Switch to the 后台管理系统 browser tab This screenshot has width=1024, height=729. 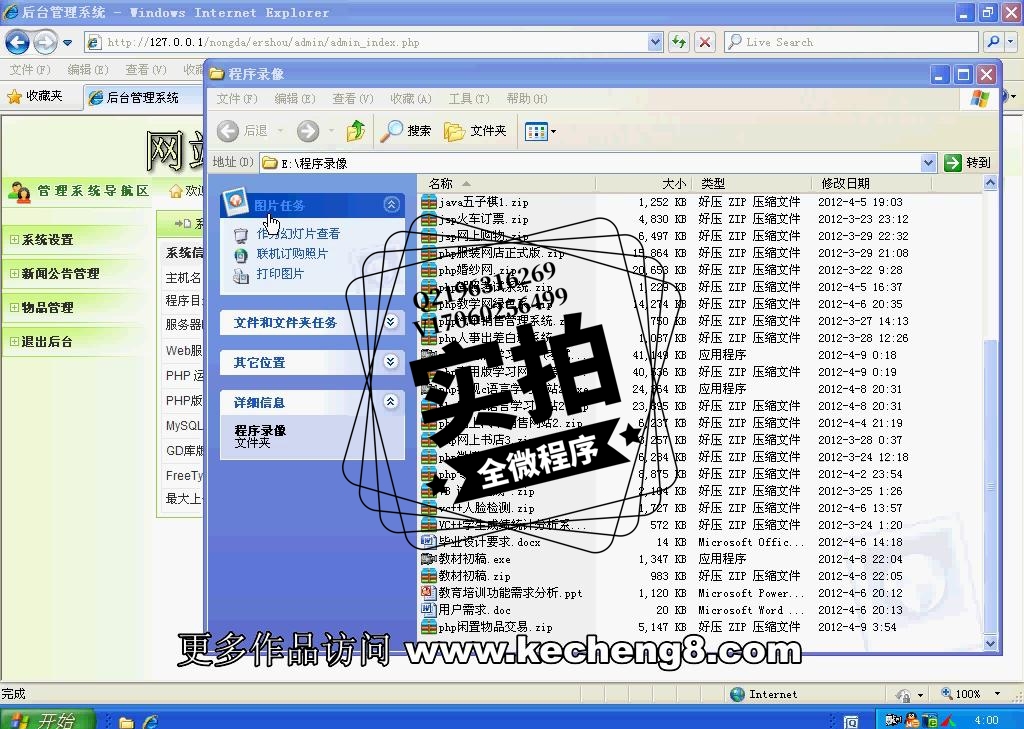pyautogui.click(x=142, y=97)
